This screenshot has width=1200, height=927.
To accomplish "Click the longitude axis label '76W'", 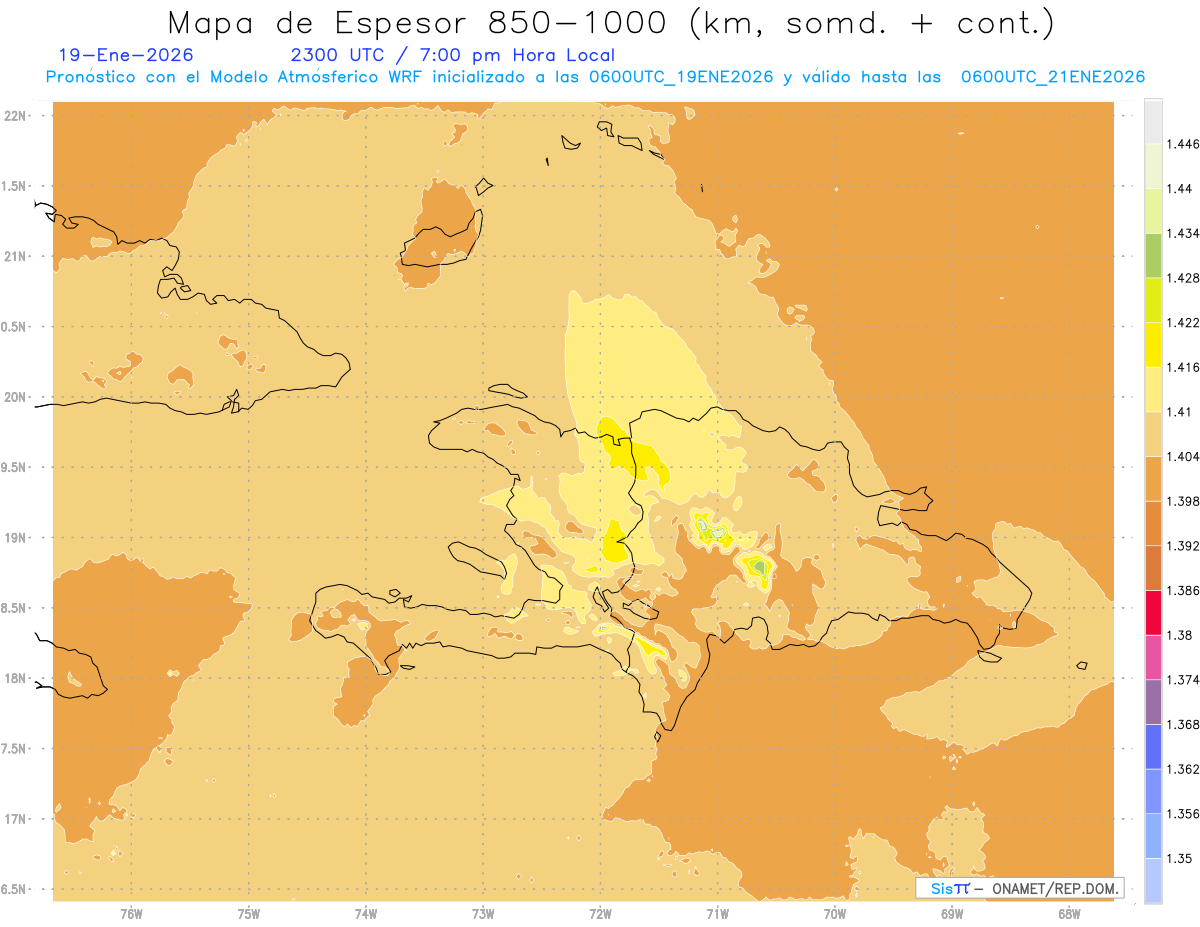I will coord(131,913).
